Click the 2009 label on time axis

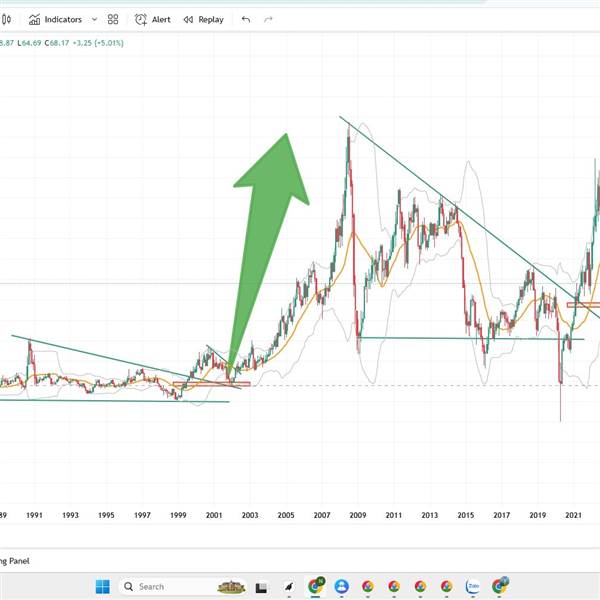tap(358, 515)
